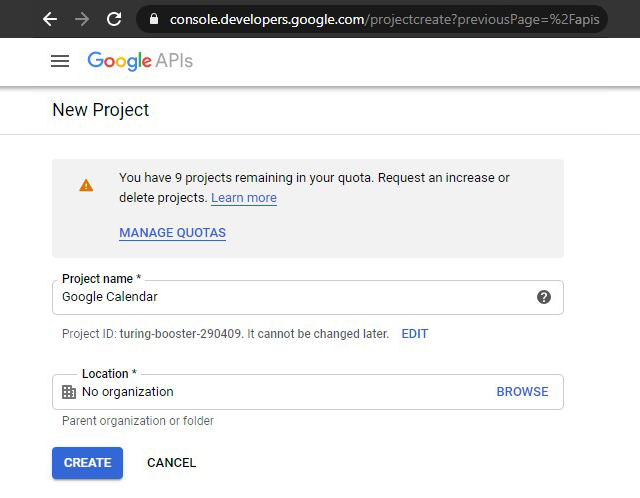
Task: Click the organization building icon in Location
Action: click(69, 392)
